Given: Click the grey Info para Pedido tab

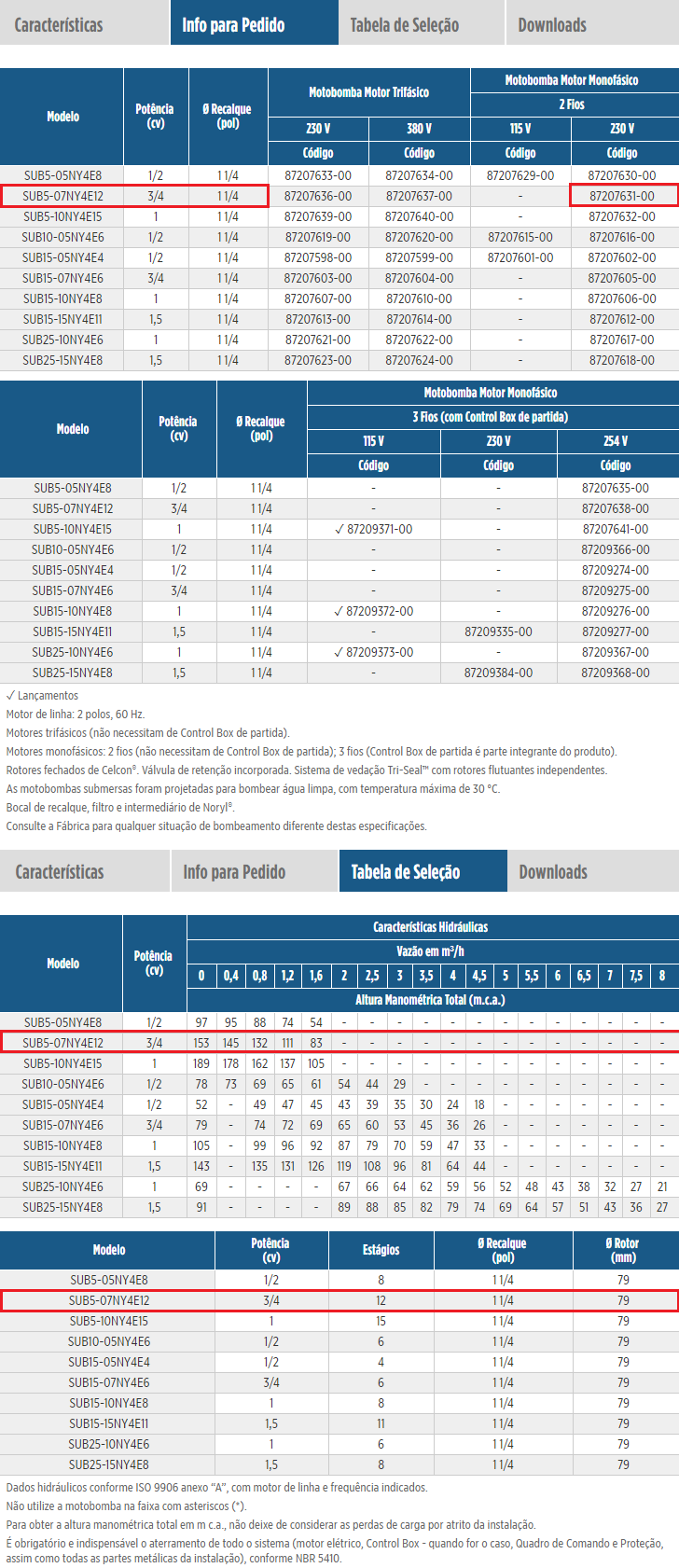Looking at the screenshot, I should click(x=234, y=871).
